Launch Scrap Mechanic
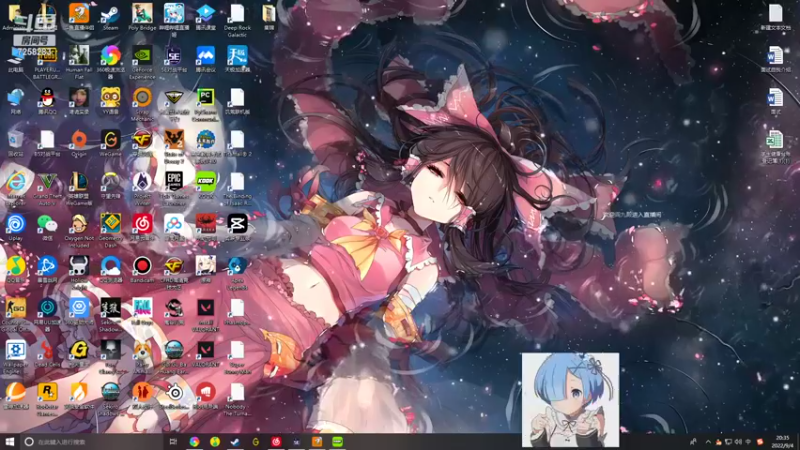The width and height of the screenshot is (800, 450). [142, 104]
